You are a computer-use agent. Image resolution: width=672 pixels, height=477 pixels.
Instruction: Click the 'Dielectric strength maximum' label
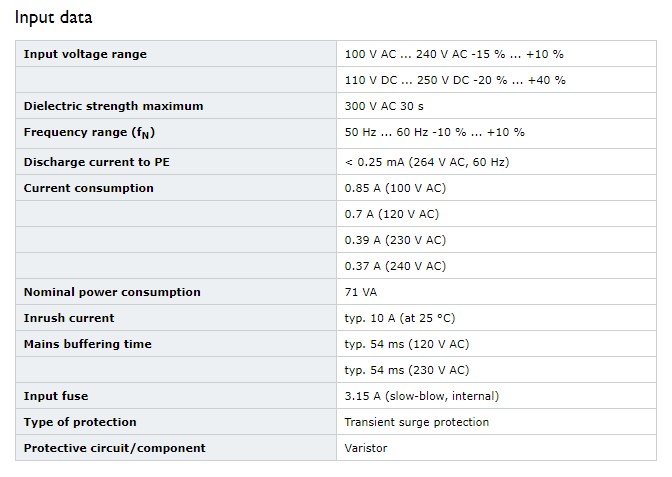click(x=114, y=106)
